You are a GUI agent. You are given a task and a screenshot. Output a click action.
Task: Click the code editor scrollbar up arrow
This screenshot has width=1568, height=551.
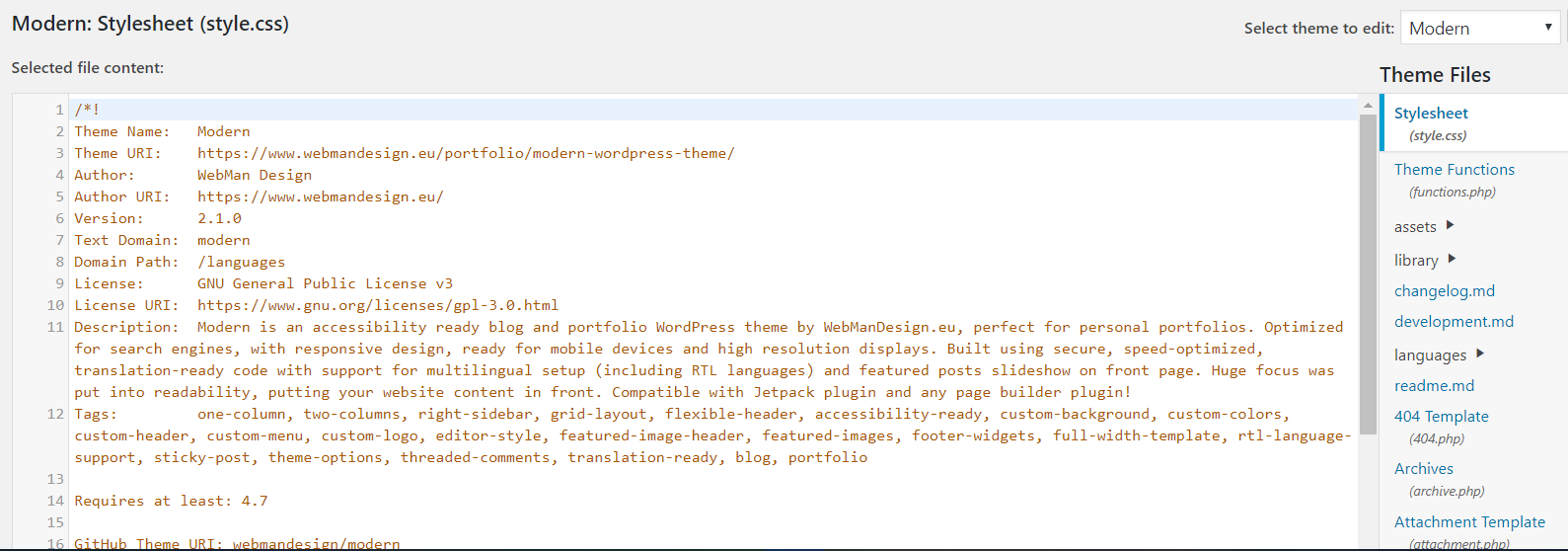(1368, 105)
